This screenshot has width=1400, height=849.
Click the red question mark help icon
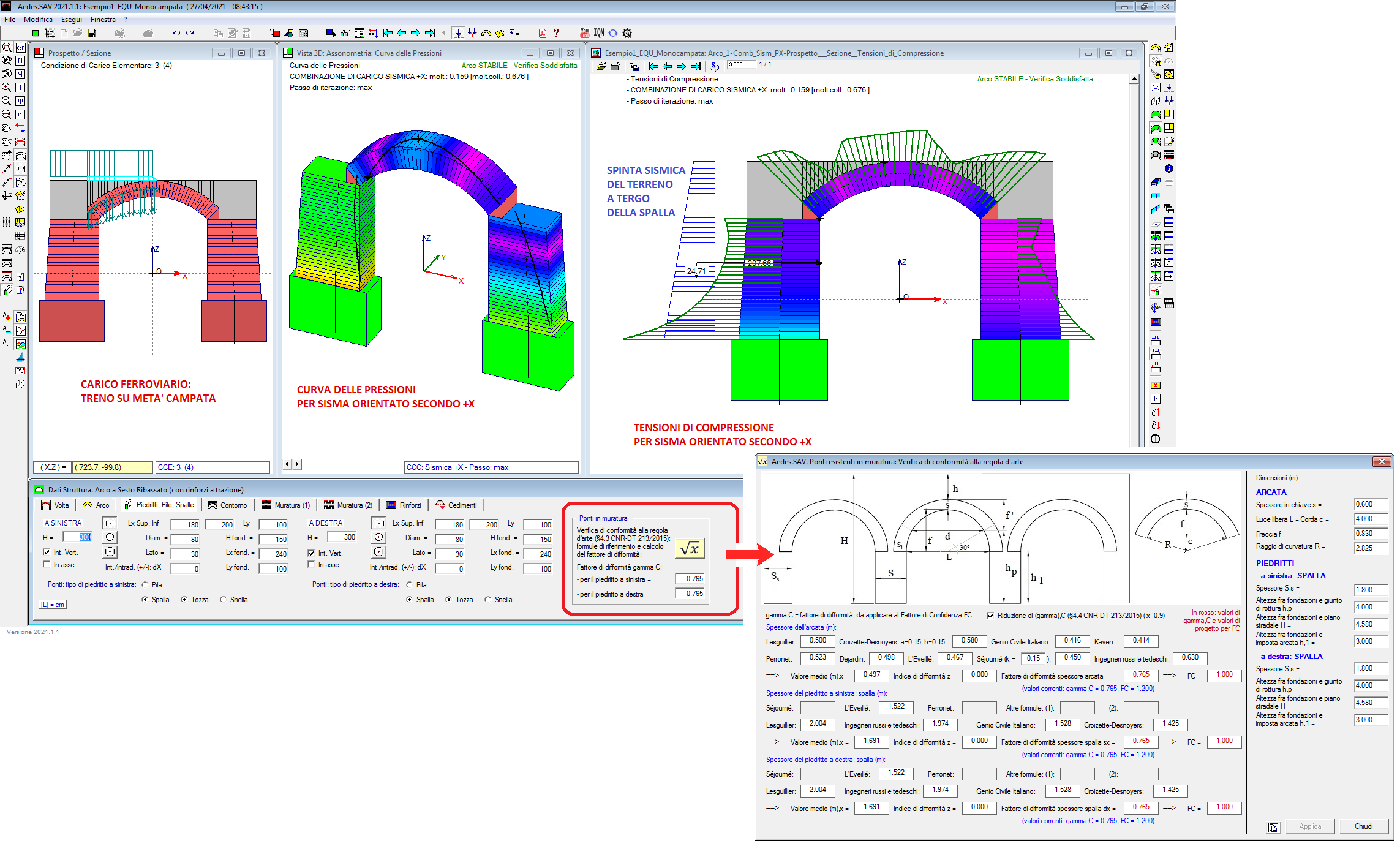point(556,33)
